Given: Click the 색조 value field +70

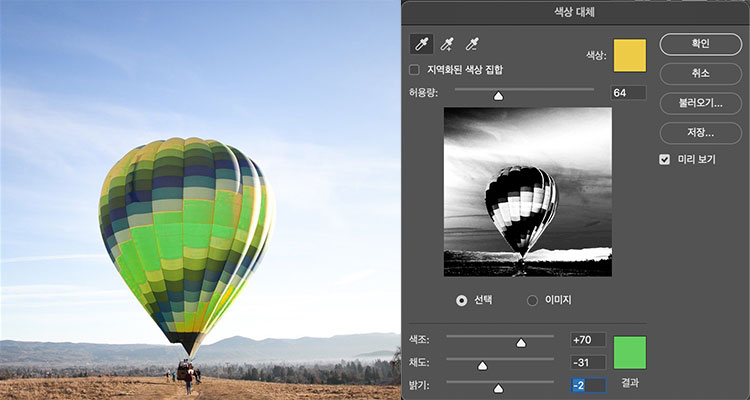Looking at the screenshot, I should (x=588, y=340).
